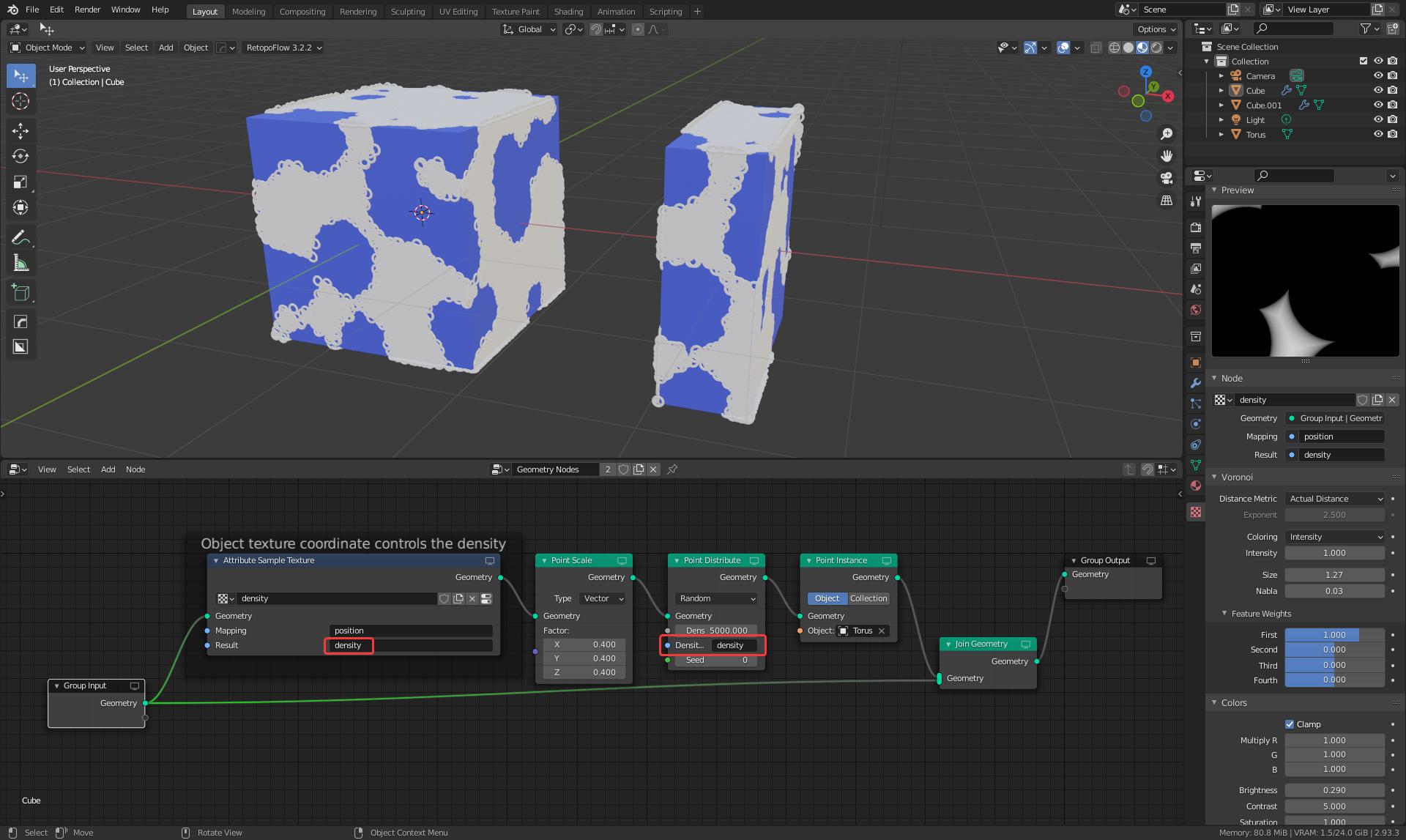
Task: Unlink the Geometry Nodes node group
Action: (653, 469)
